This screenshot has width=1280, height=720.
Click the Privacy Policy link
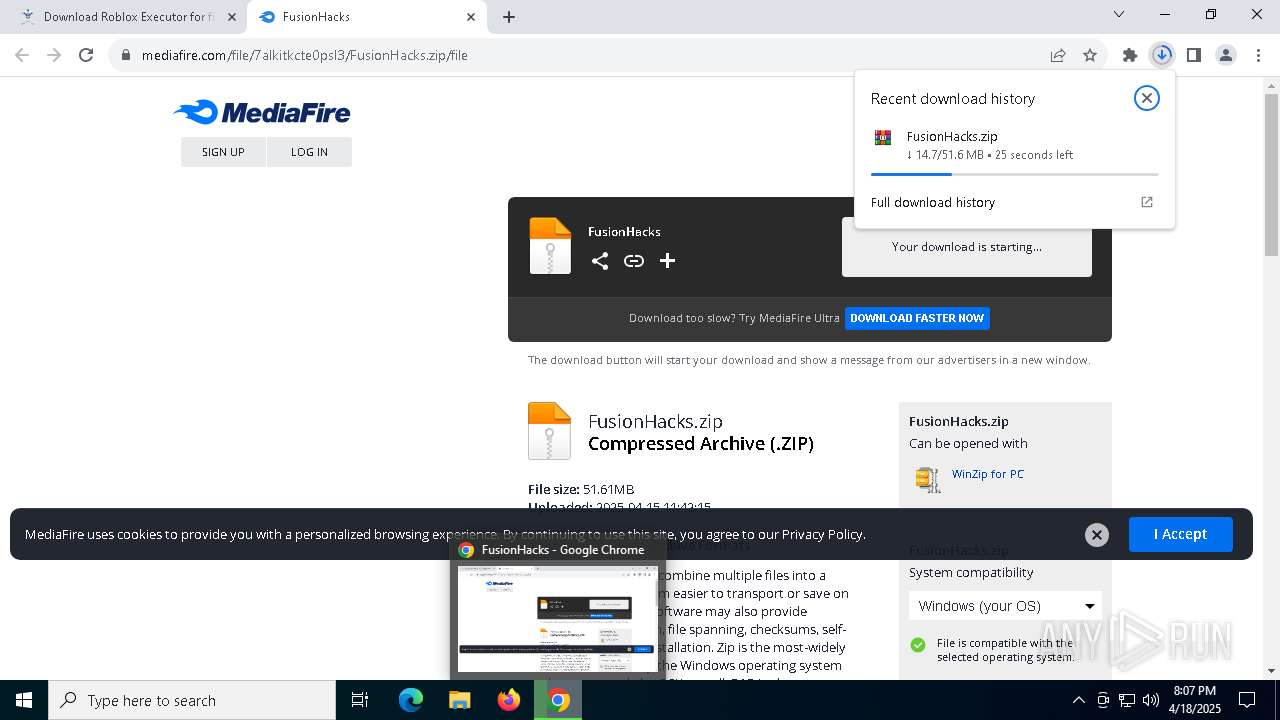[822, 535]
